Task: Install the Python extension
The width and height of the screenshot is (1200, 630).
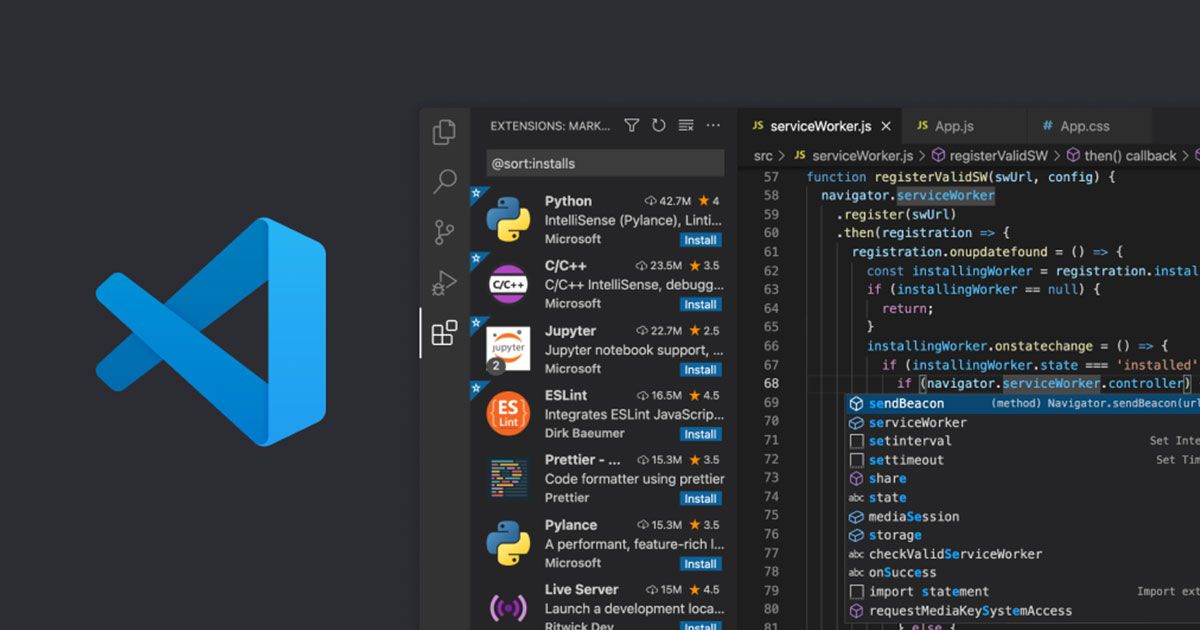Action: (700, 240)
